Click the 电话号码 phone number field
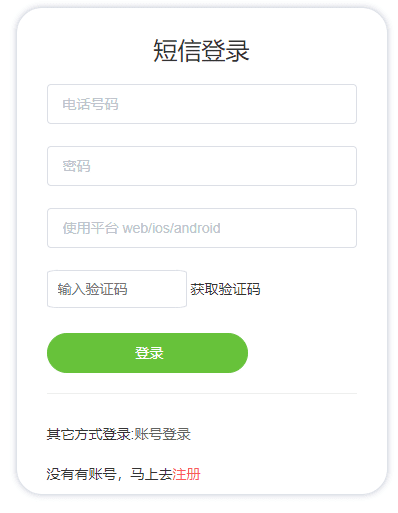 pyautogui.click(x=202, y=104)
